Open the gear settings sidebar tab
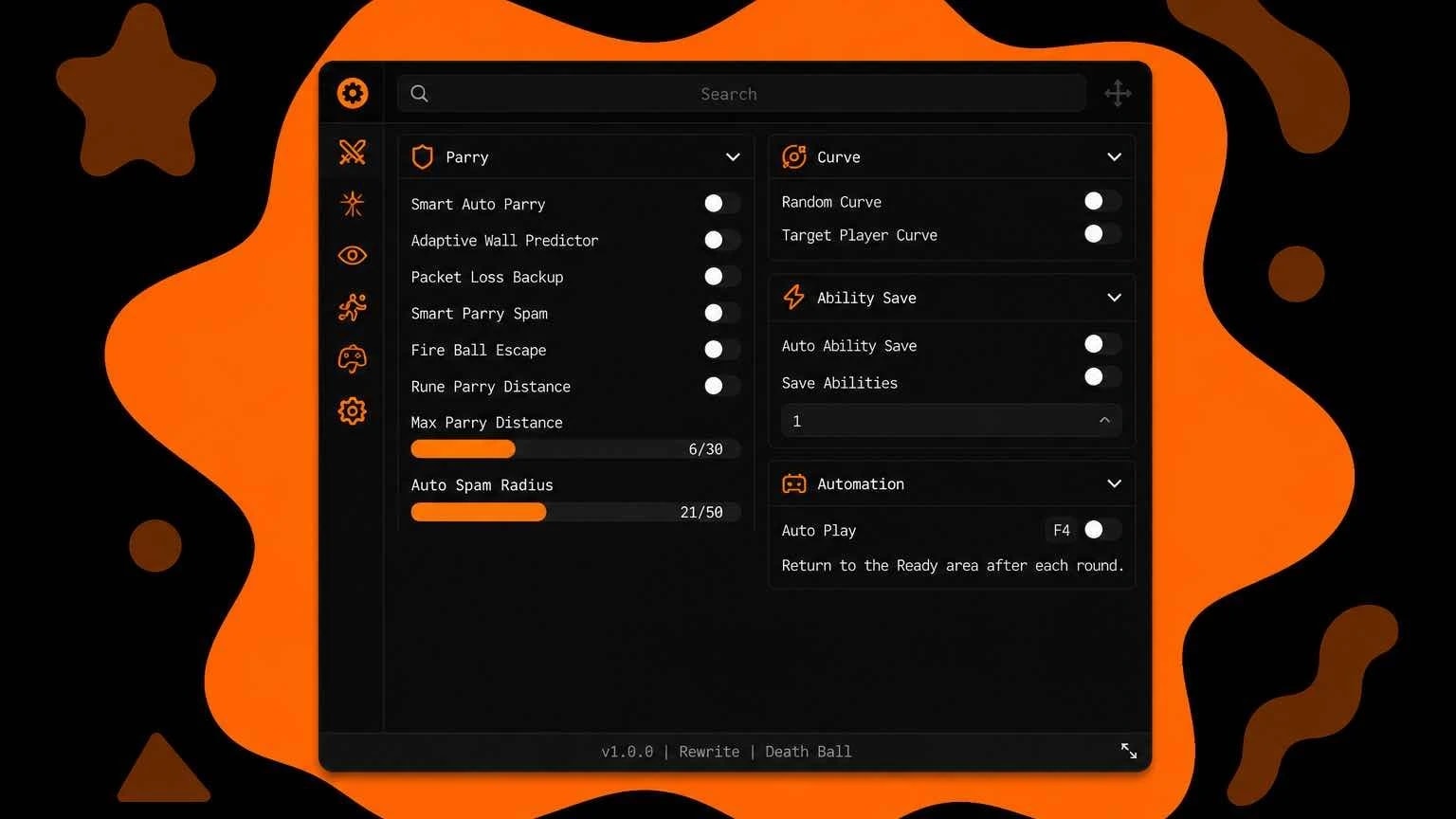Viewport: 1456px width, 819px height. pos(353,410)
